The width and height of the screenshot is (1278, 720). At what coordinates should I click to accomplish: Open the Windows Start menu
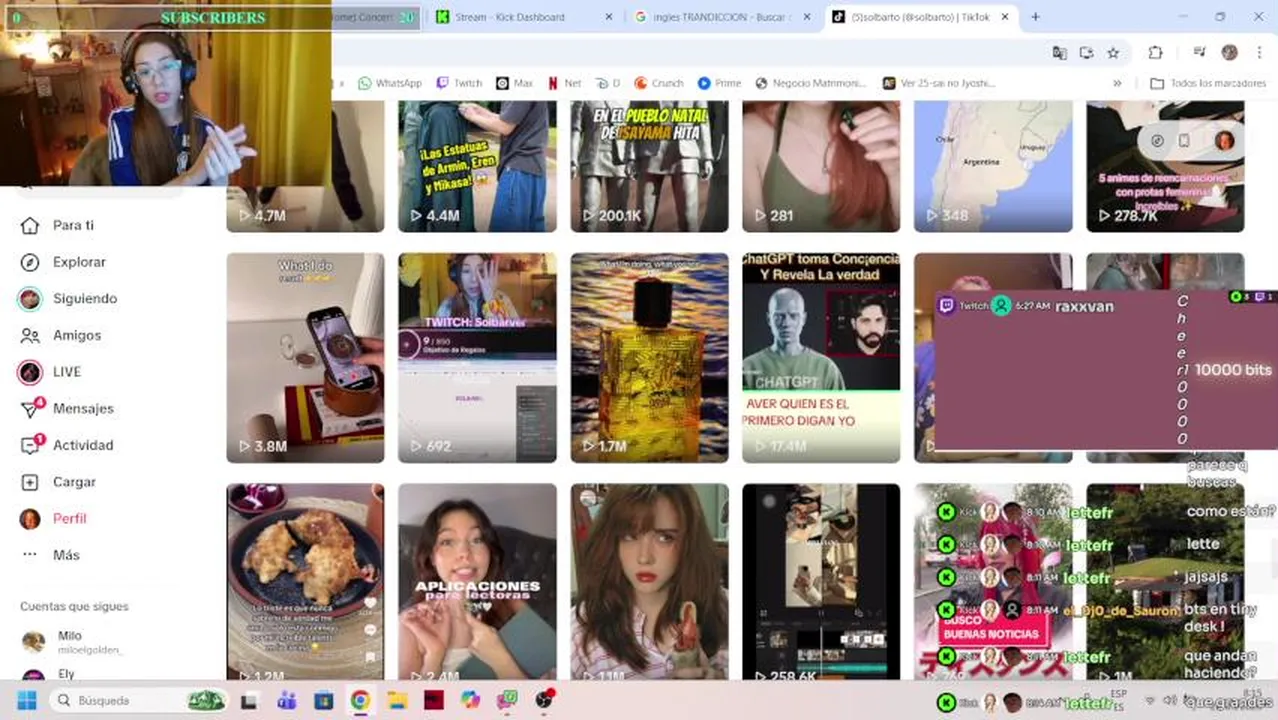click(27, 700)
